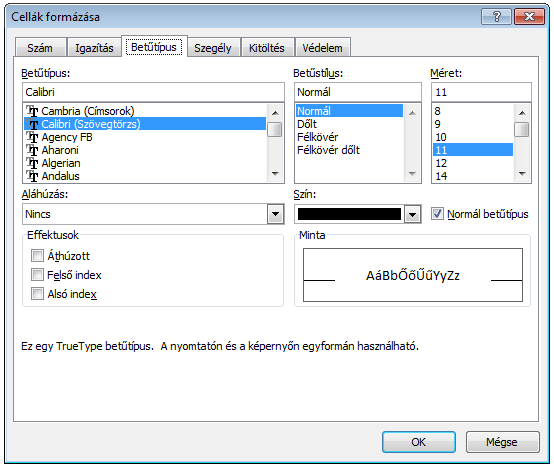Select font size 9
554x467 pixels.
point(473,124)
